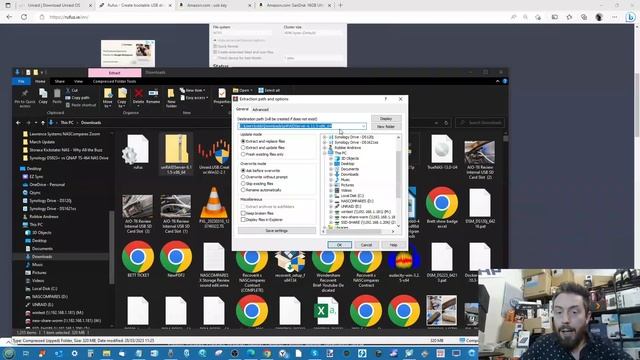Screen dimensions: 640x360
Task: Select Excel spreadsheet file icon
Action: 327,311
